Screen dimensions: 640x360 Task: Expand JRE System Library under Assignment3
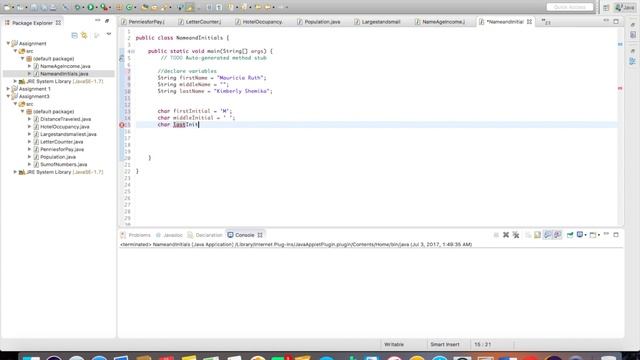[x=16, y=172]
